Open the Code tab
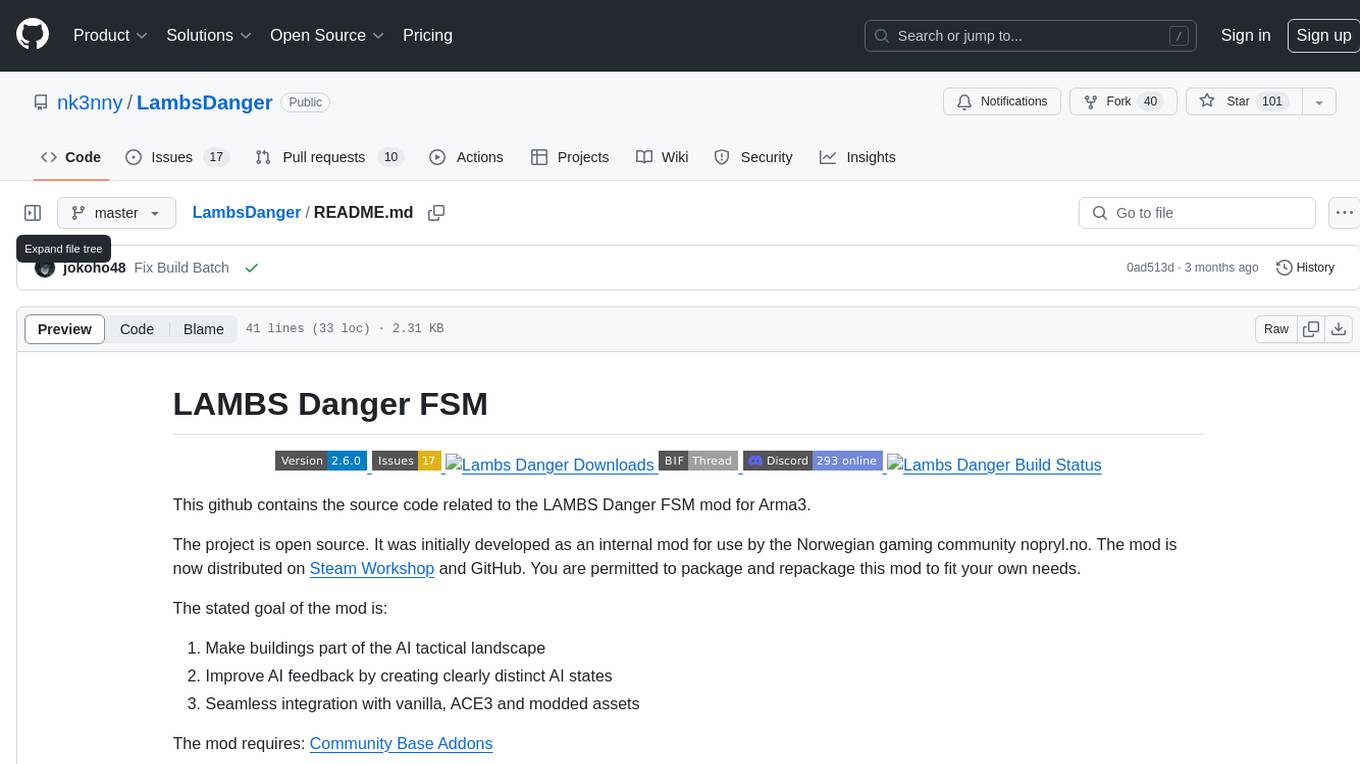 [x=71, y=157]
